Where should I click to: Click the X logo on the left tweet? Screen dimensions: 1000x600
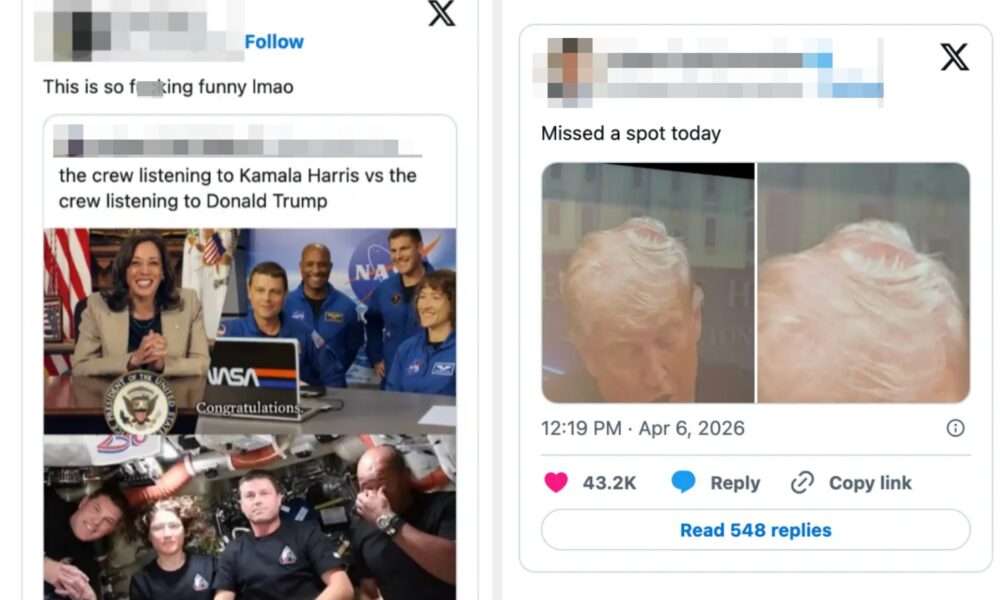pyautogui.click(x=441, y=13)
